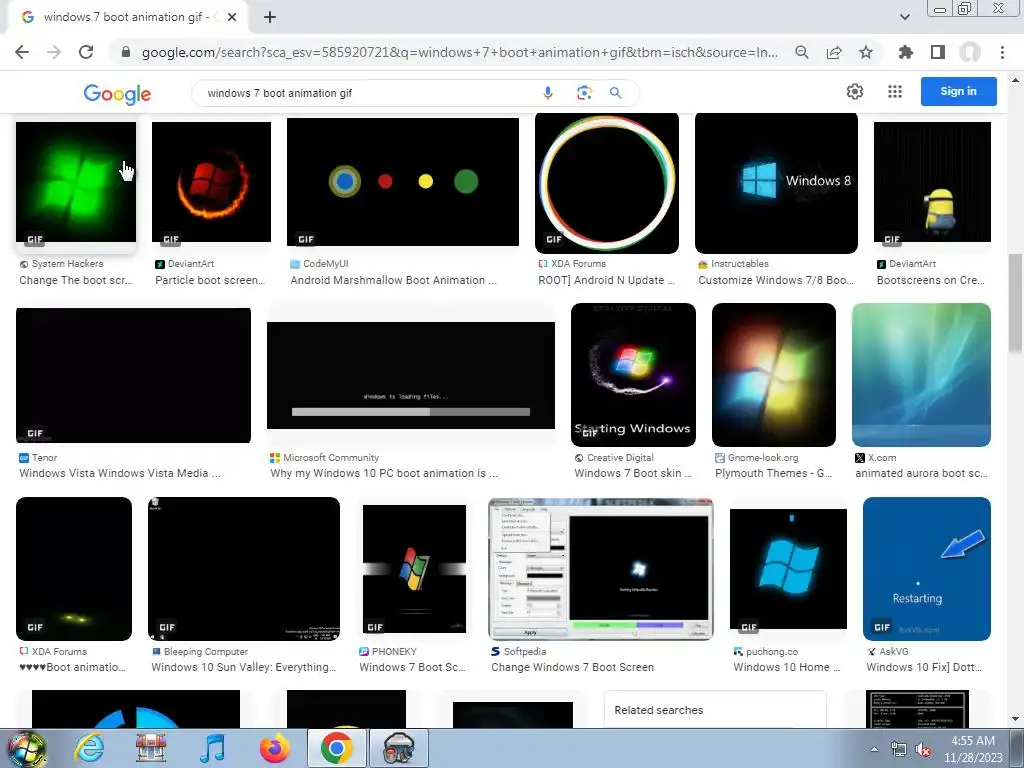Click the lock icon in address bar
Image resolution: width=1024 pixels, height=768 pixels.
[x=126, y=52]
